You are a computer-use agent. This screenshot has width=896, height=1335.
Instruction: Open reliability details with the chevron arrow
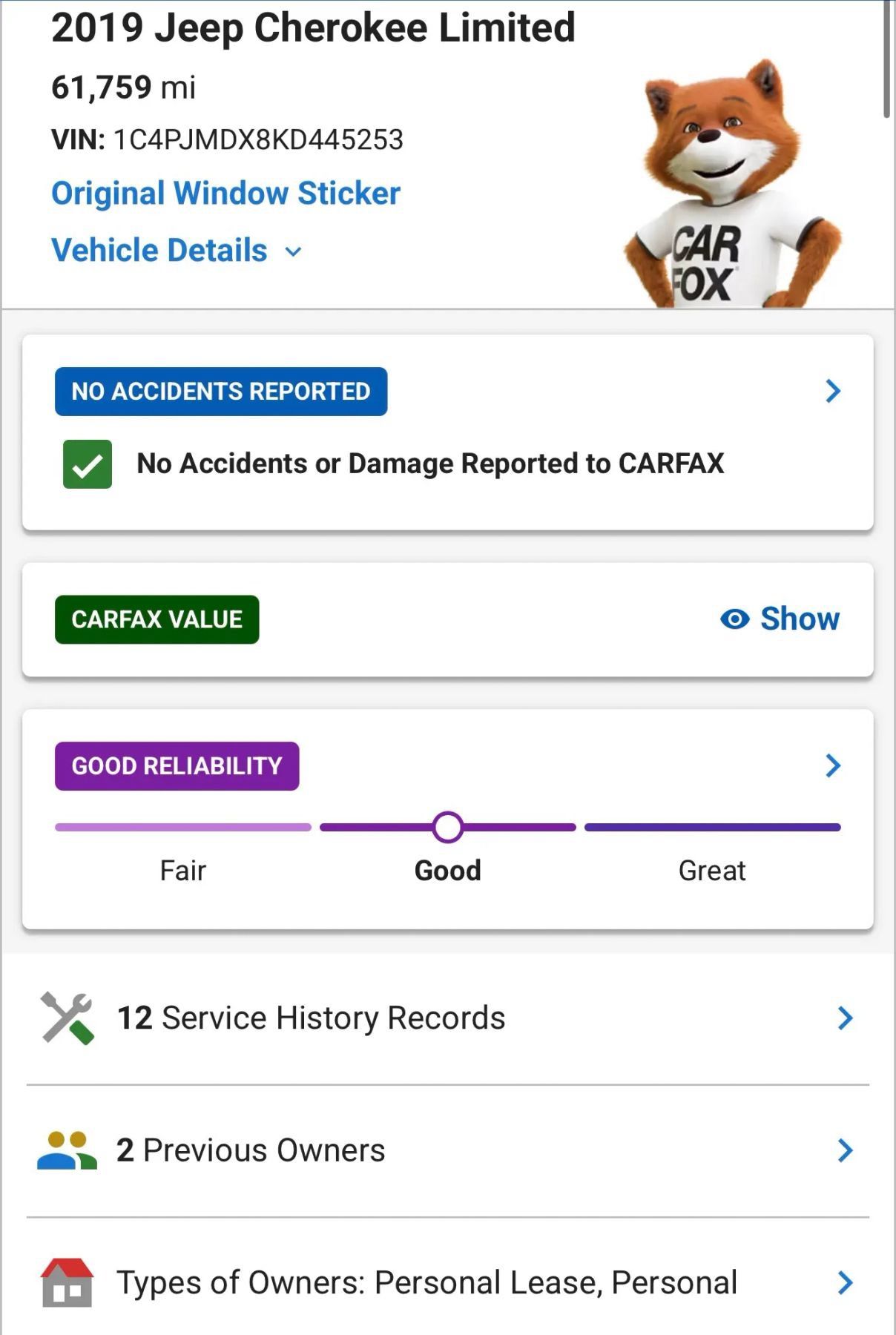tap(833, 765)
